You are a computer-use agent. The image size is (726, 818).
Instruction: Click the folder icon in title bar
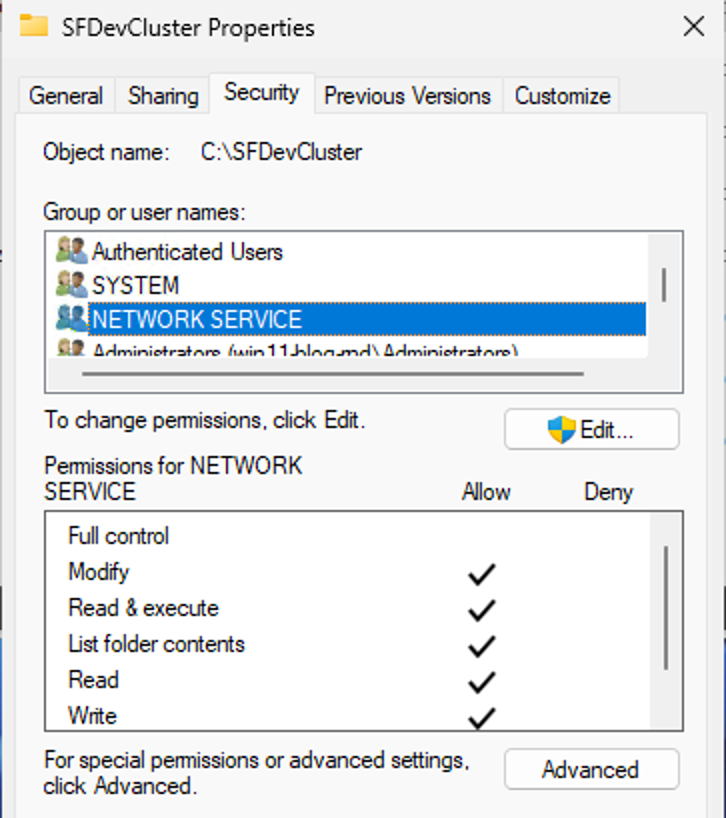34,26
